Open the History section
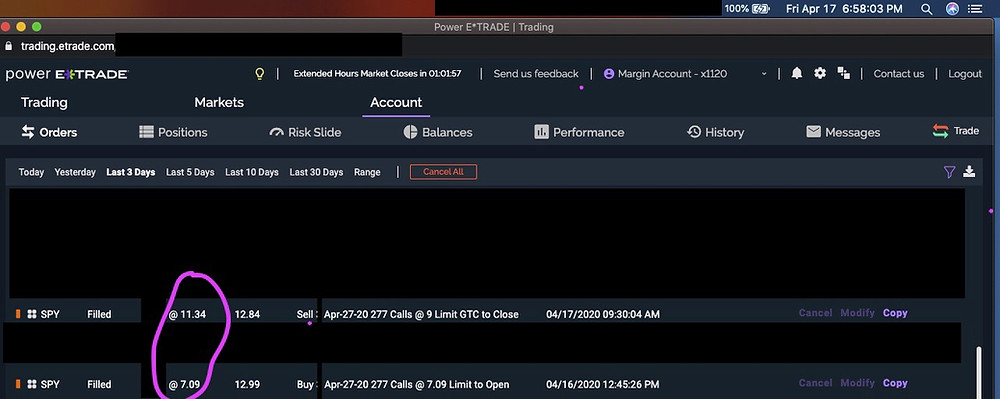The width and height of the screenshot is (1000, 399). [x=716, y=133]
